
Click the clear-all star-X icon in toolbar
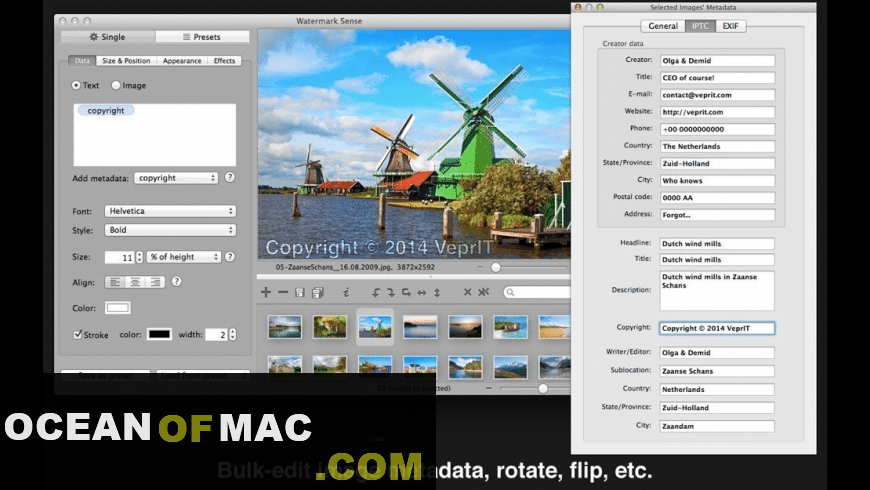click(484, 292)
